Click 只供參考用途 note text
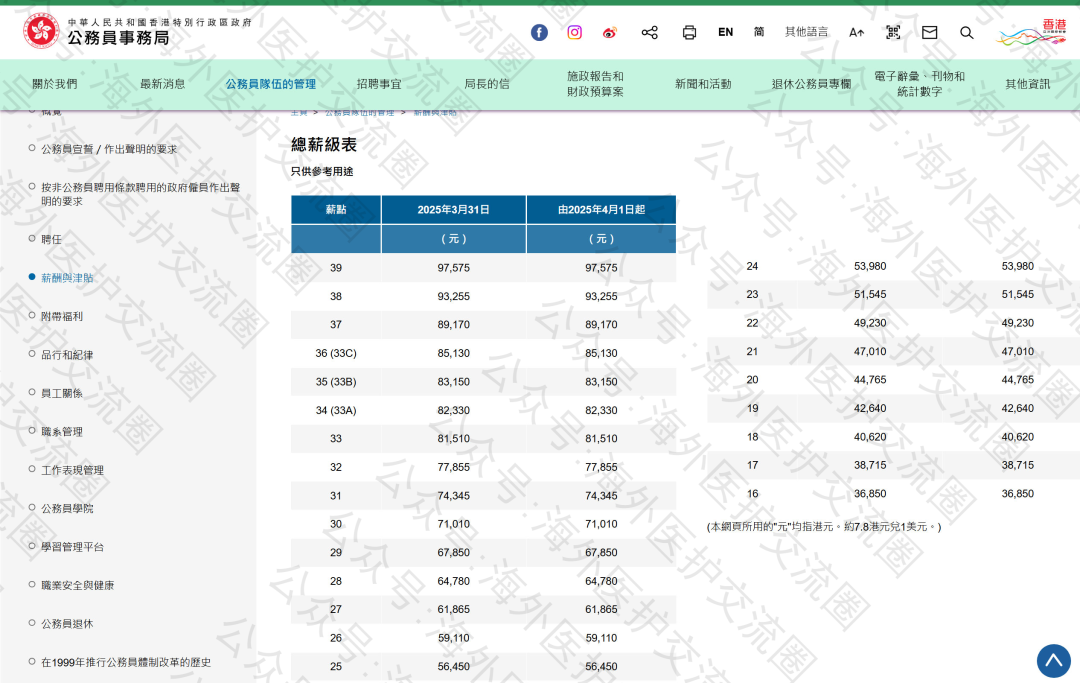The image size is (1080, 683). click(322, 171)
